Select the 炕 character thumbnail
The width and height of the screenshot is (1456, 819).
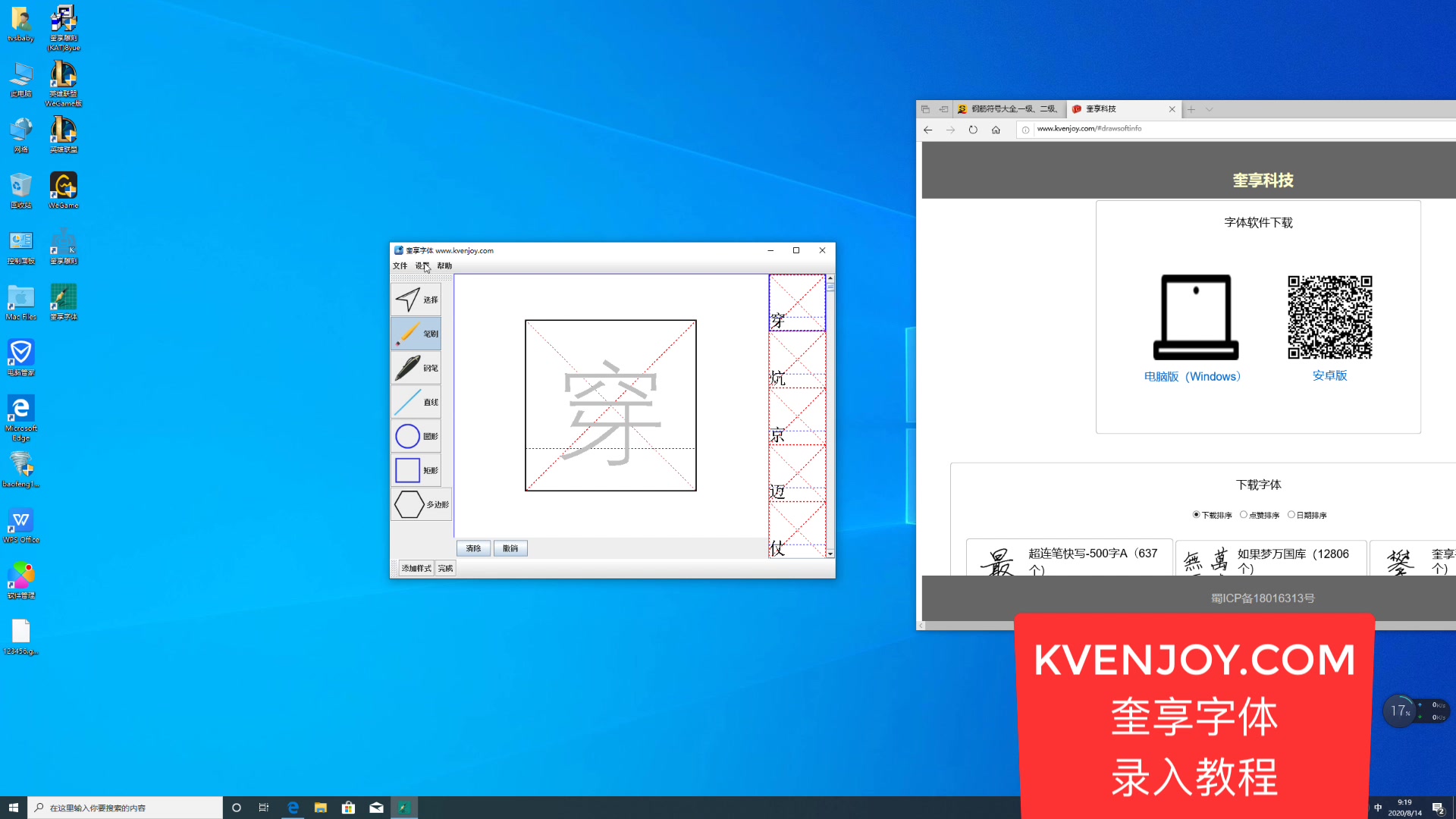pos(797,359)
